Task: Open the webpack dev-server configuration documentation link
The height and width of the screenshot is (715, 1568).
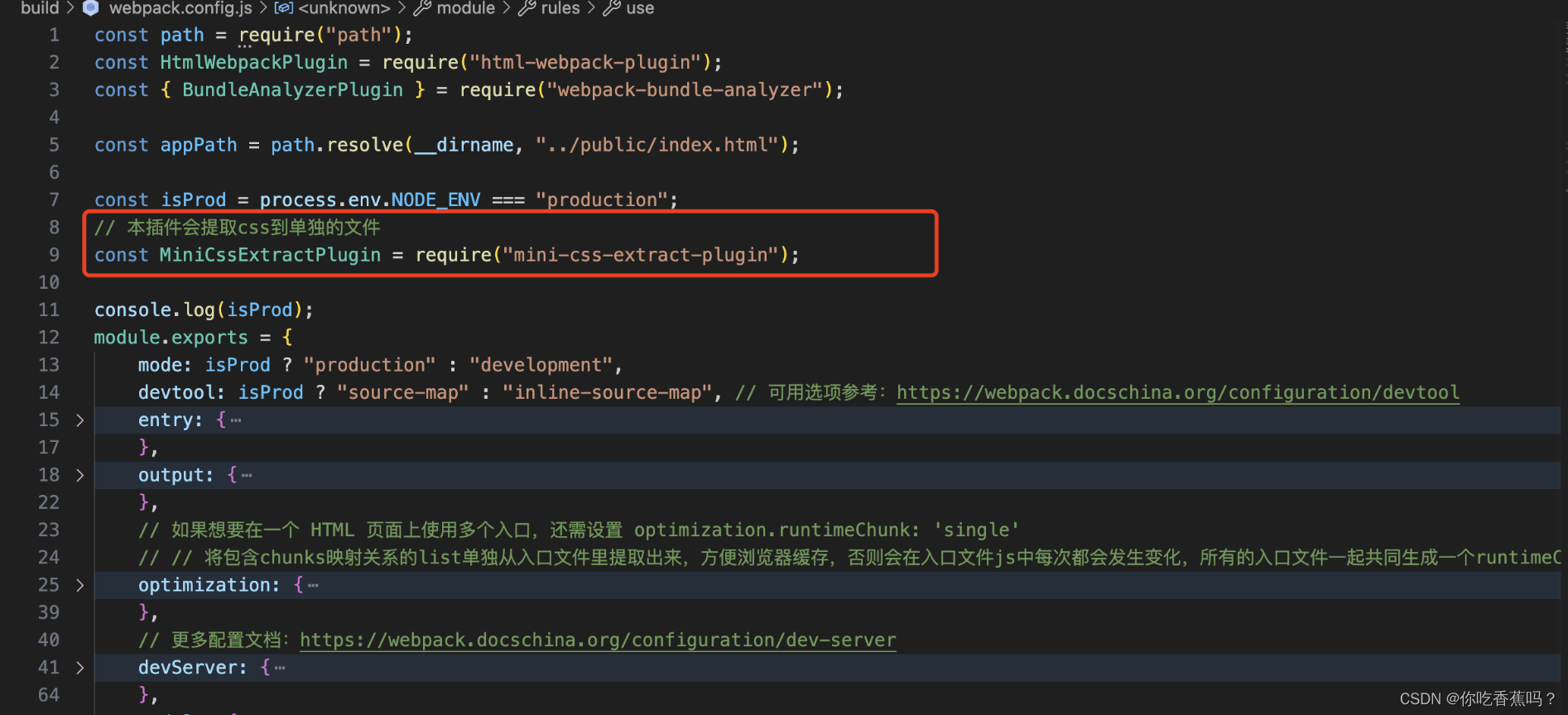Action: (x=598, y=641)
